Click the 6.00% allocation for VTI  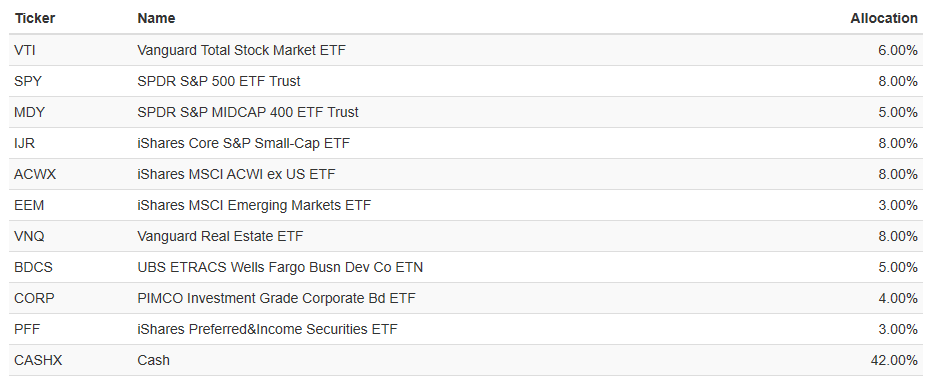tap(898, 50)
